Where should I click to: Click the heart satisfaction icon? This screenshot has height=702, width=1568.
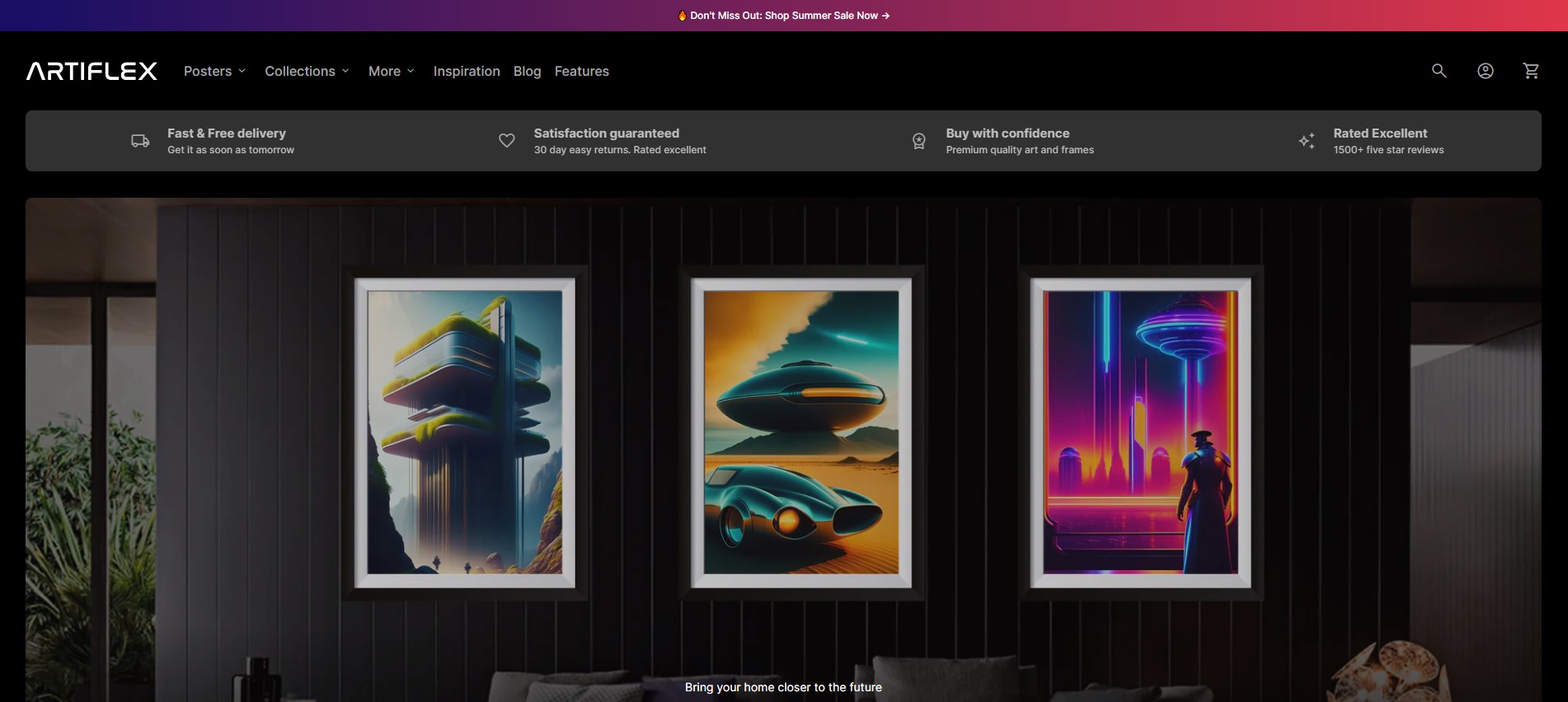click(x=507, y=141)
